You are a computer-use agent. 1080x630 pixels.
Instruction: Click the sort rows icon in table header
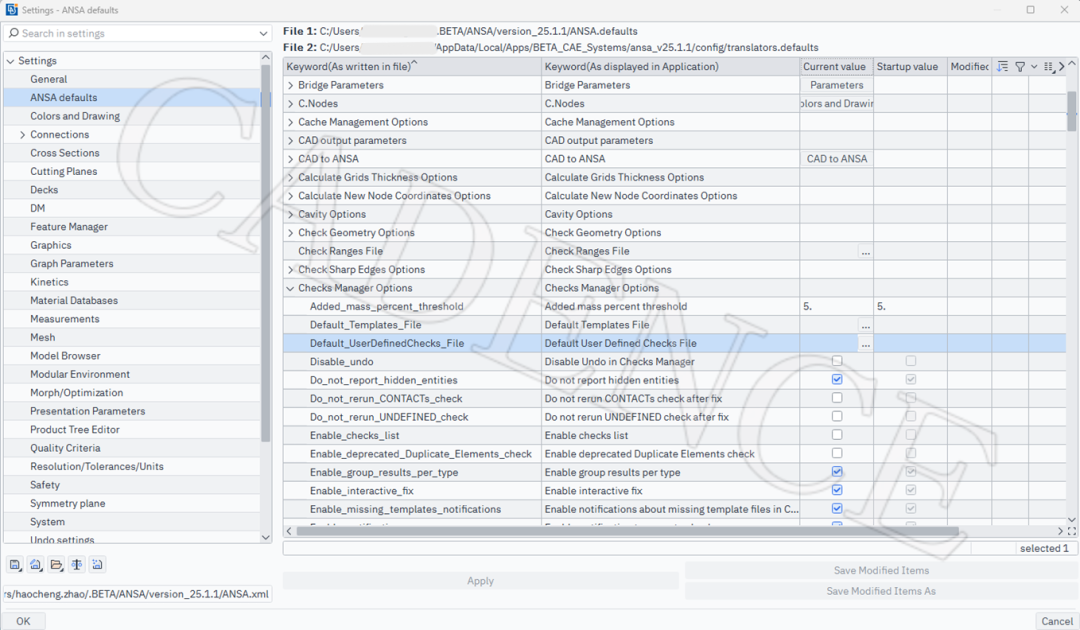click(1002, 66)
